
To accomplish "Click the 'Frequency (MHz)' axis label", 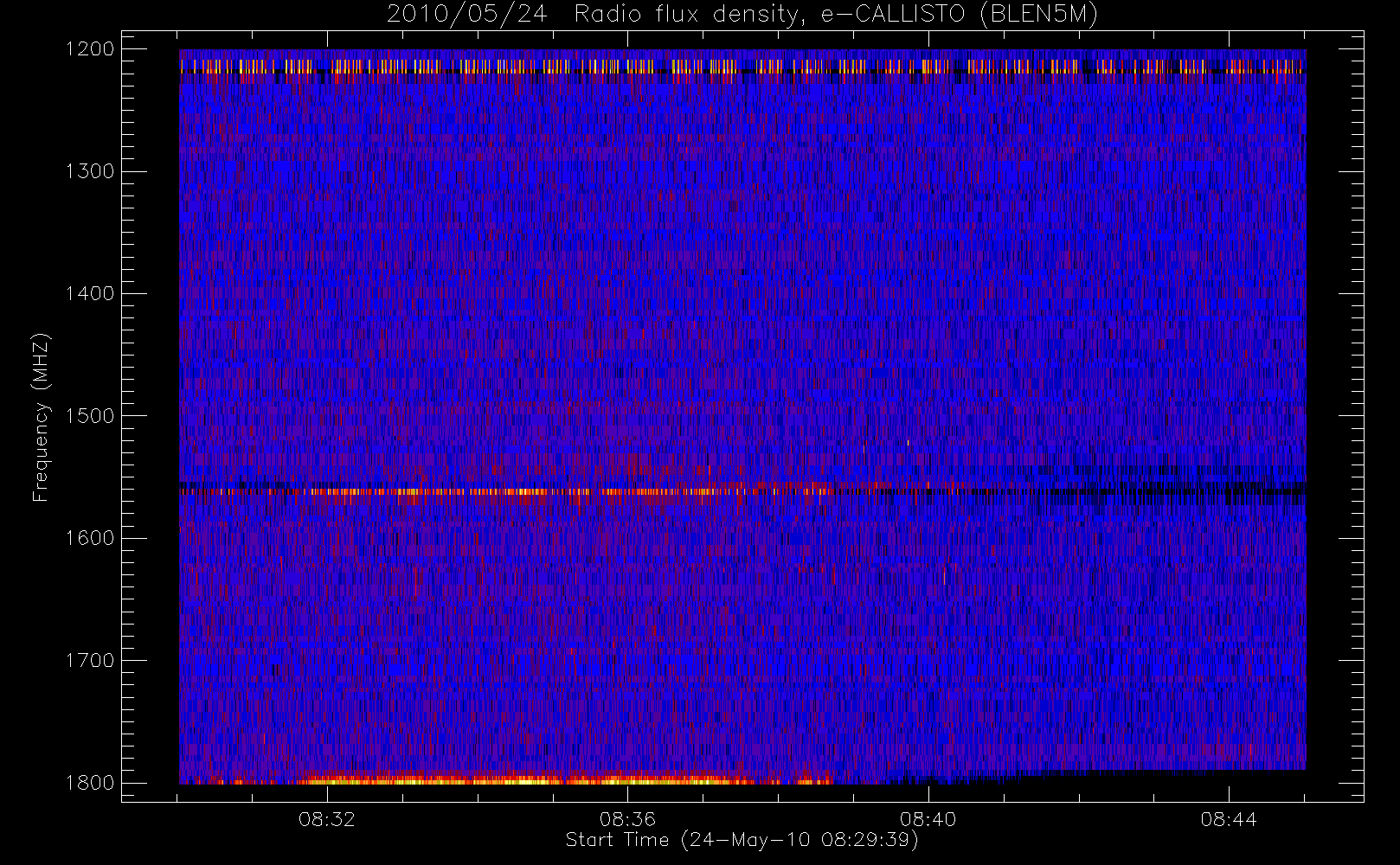I will tap(41, 417).
